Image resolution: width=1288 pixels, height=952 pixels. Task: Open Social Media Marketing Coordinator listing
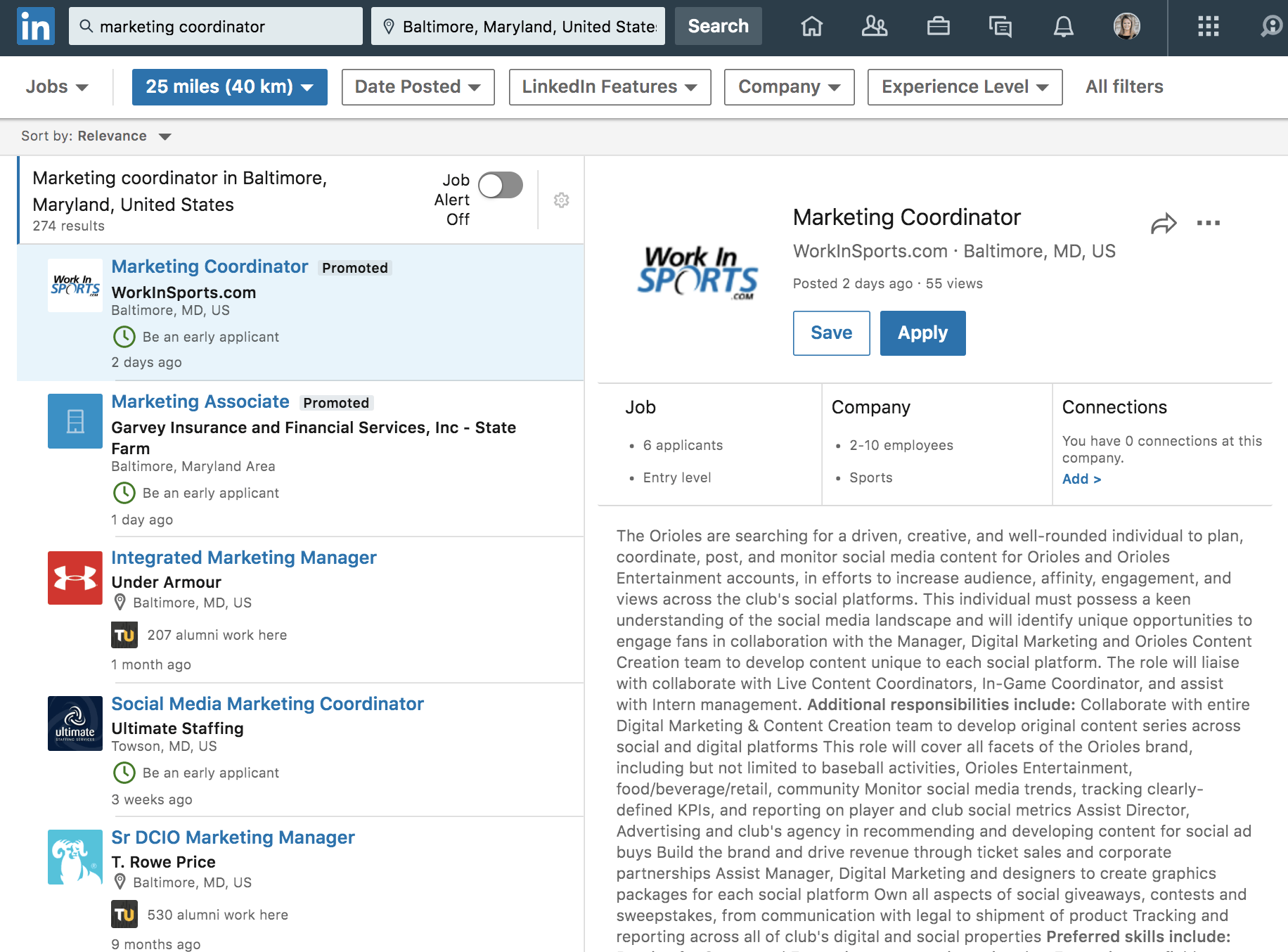pyautogui.click(x=267, y=704)
